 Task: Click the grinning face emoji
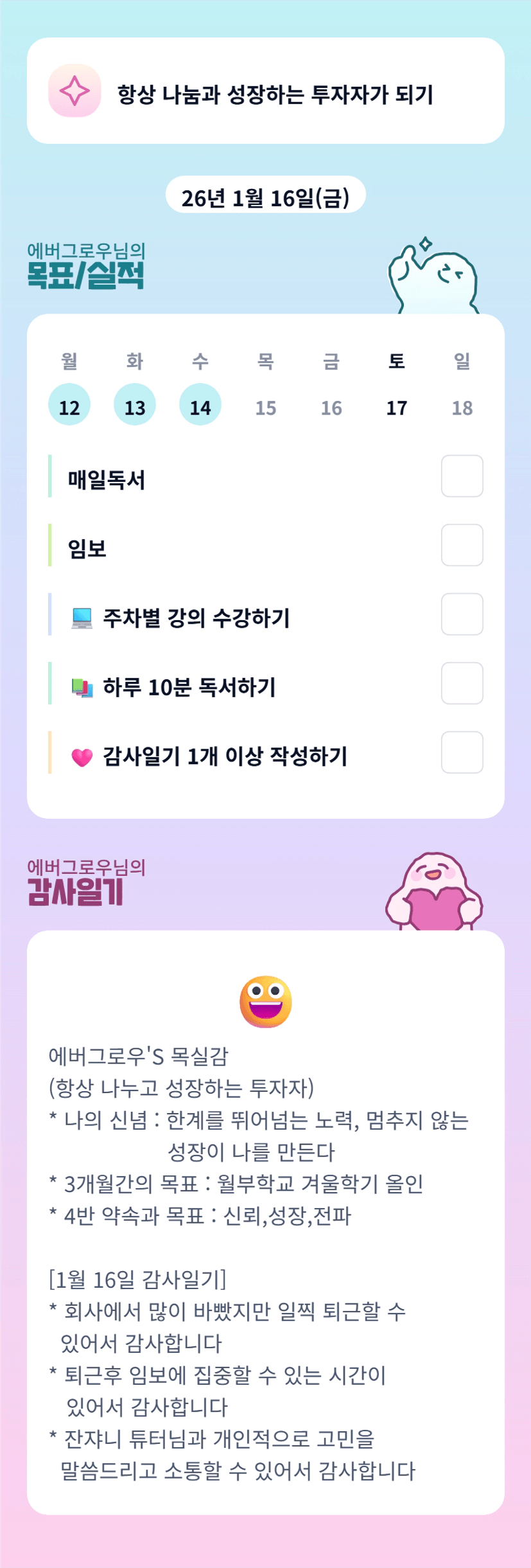pyautogui.click(x=265, y=1001)
